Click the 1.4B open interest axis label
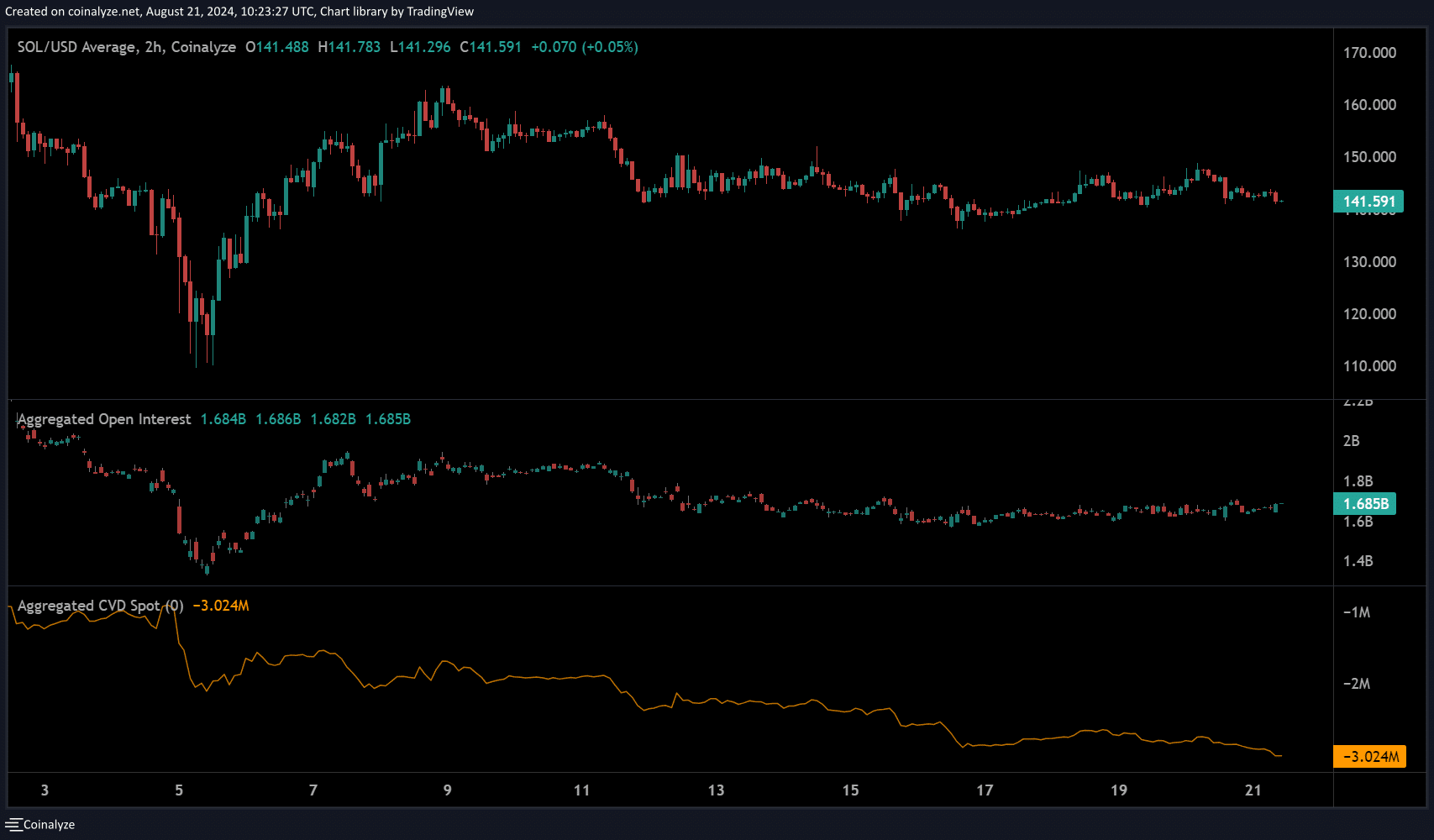 [x=1358, y=561]
